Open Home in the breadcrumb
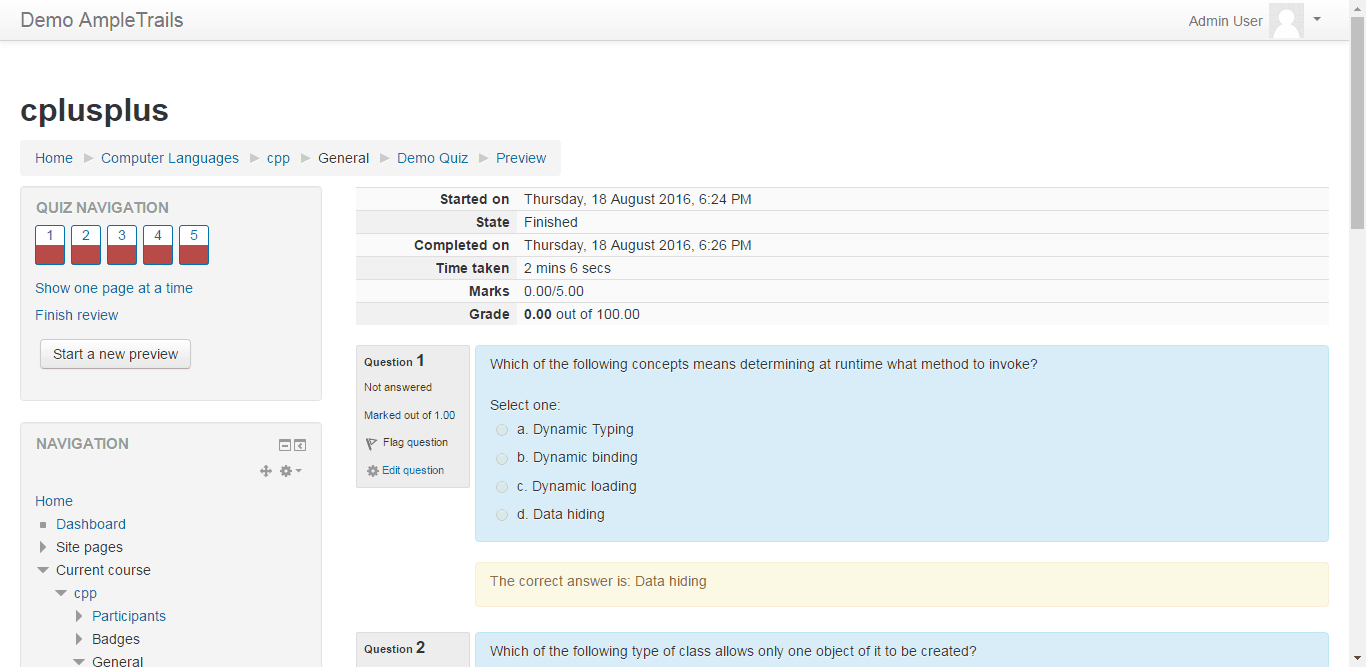Screen dimensions: 1366x667 click(x=54, y=158)
